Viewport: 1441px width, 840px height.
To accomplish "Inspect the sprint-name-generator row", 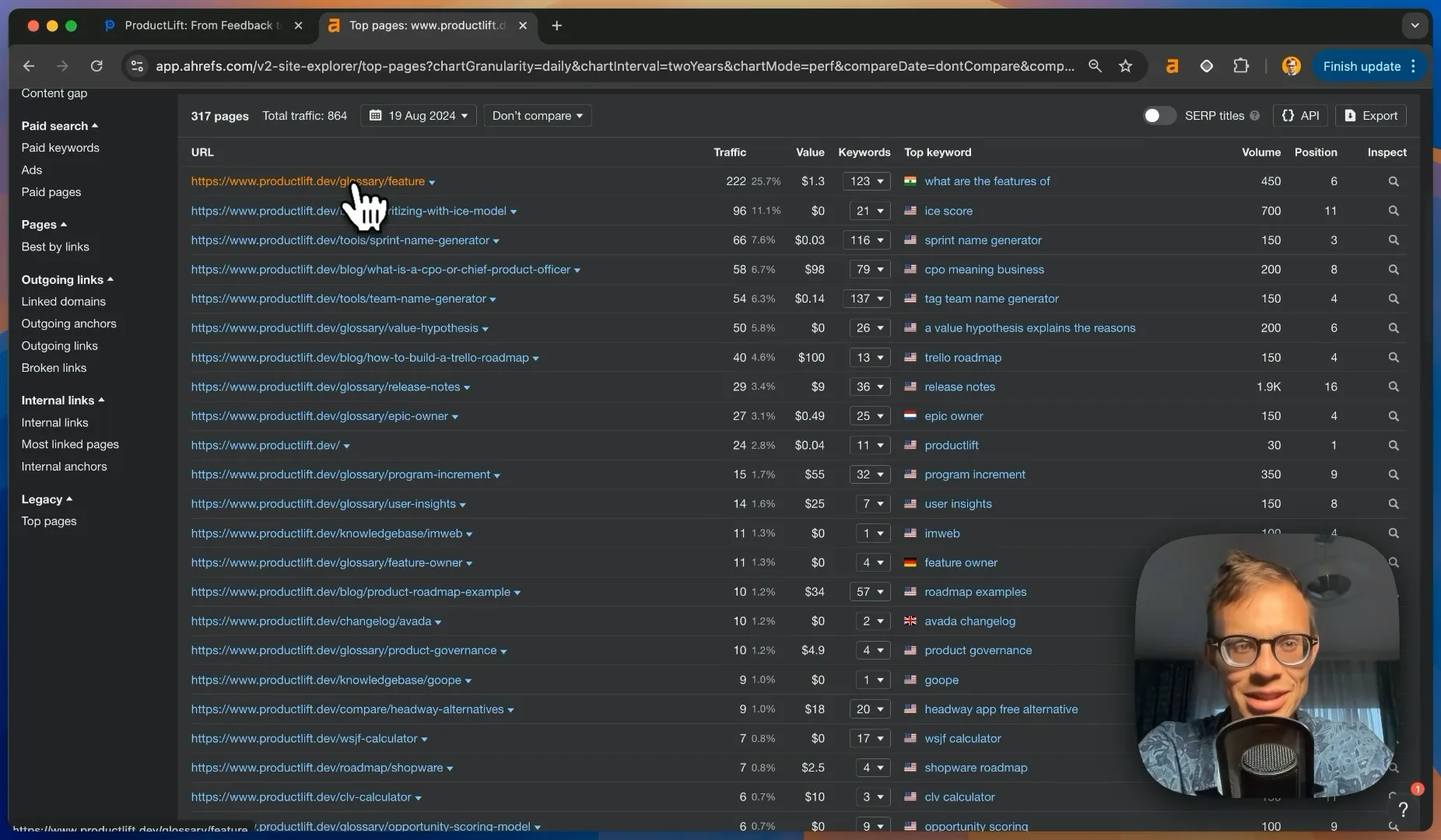I will pyautogui.click(x=1394, y=240).
